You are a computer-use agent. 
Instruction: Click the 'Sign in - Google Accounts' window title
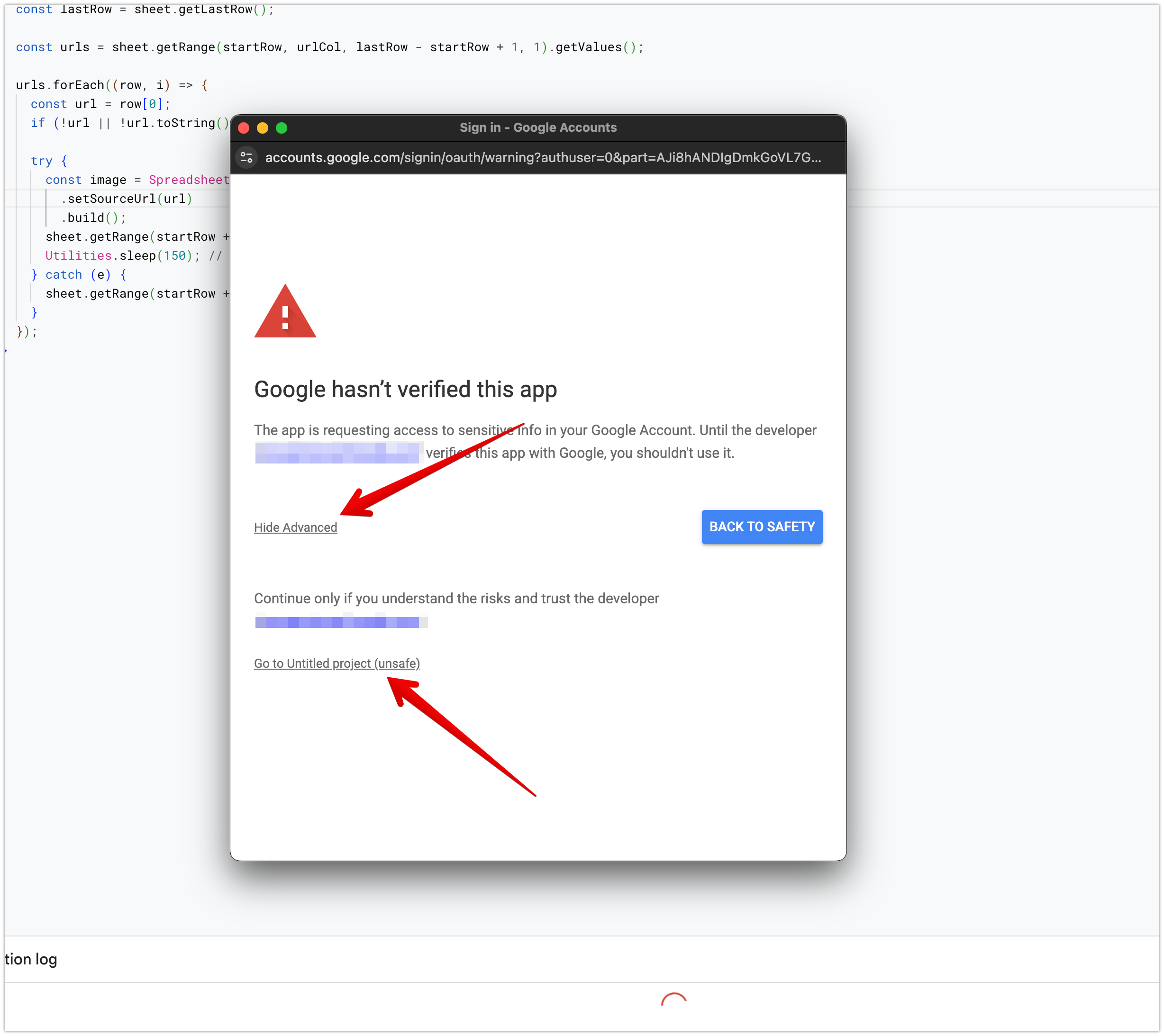[x=537, y=127]
